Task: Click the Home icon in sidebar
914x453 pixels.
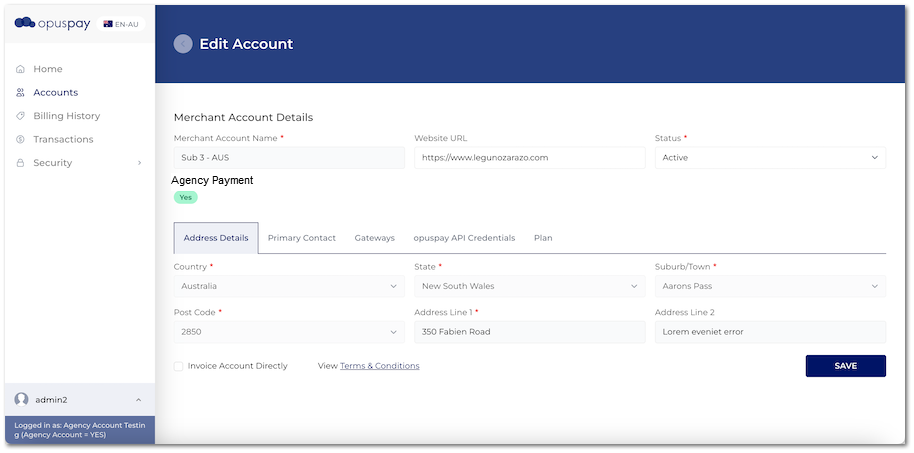Action: (21, 69)
